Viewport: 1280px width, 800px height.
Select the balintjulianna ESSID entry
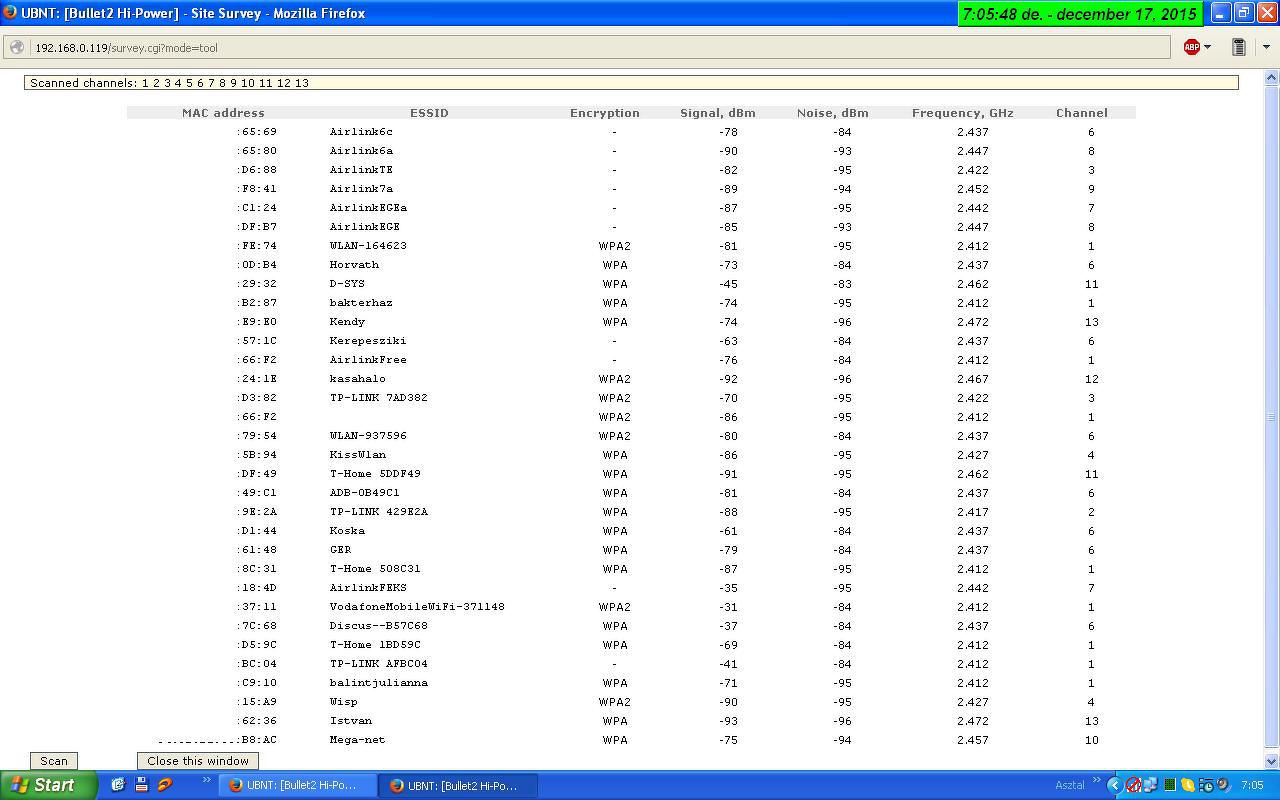[x=379, y=683]
